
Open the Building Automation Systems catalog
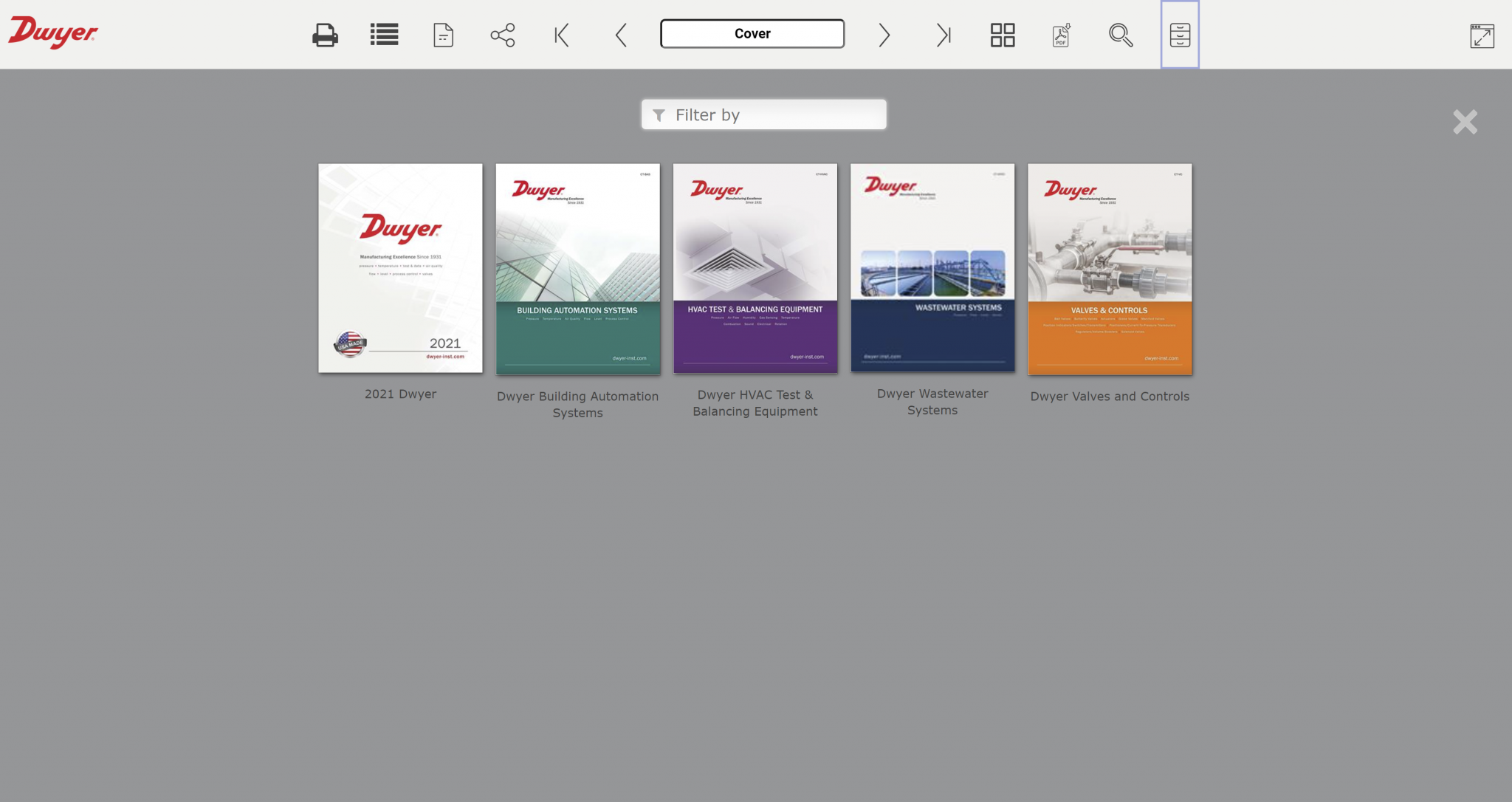pyautogui.click(x=577, y=268)
